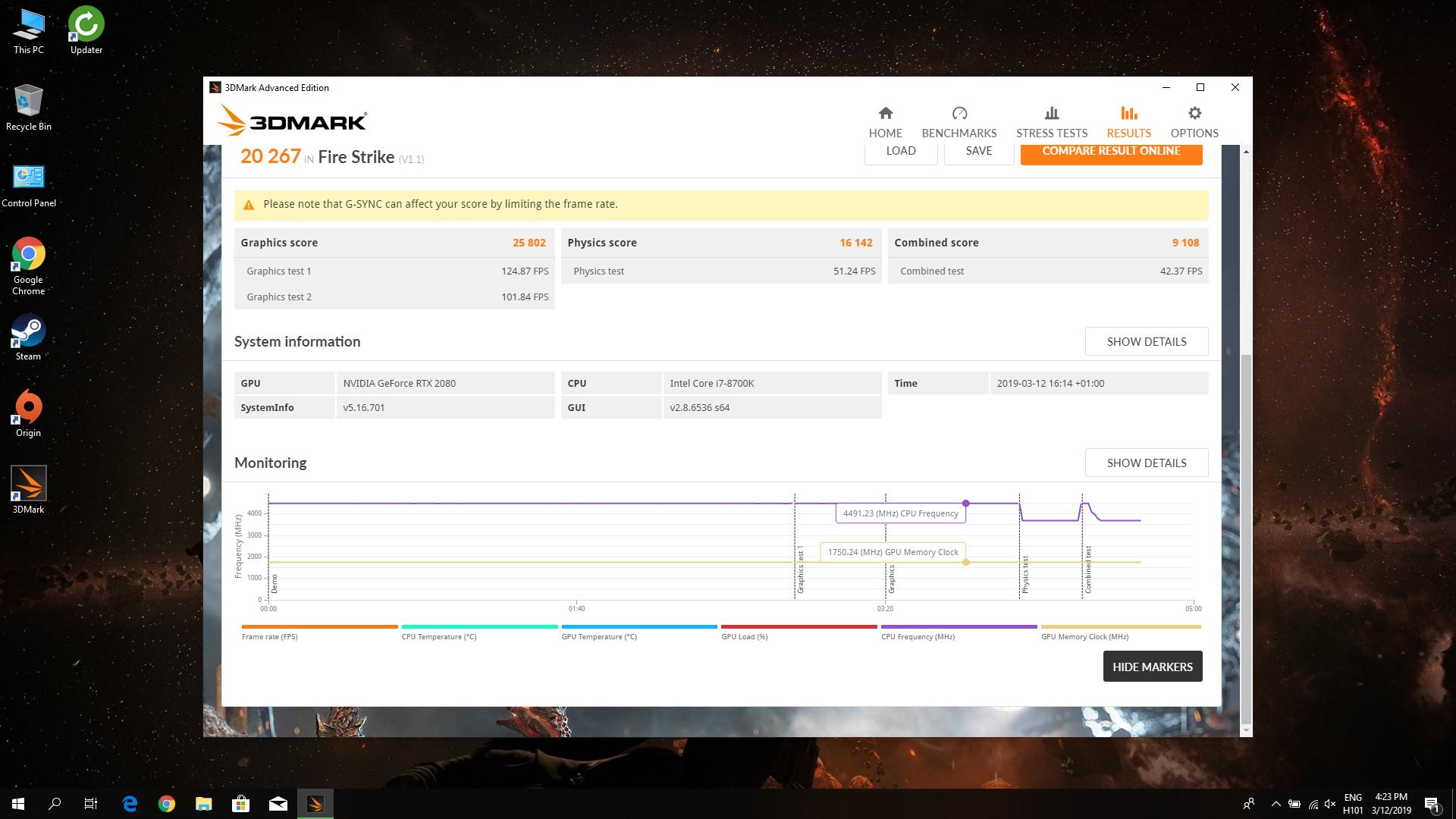This screenshot has height=819, width=1456.
Task: Select the Origin desktop icon
Action: pyautogui.click(x=29, y=414)
